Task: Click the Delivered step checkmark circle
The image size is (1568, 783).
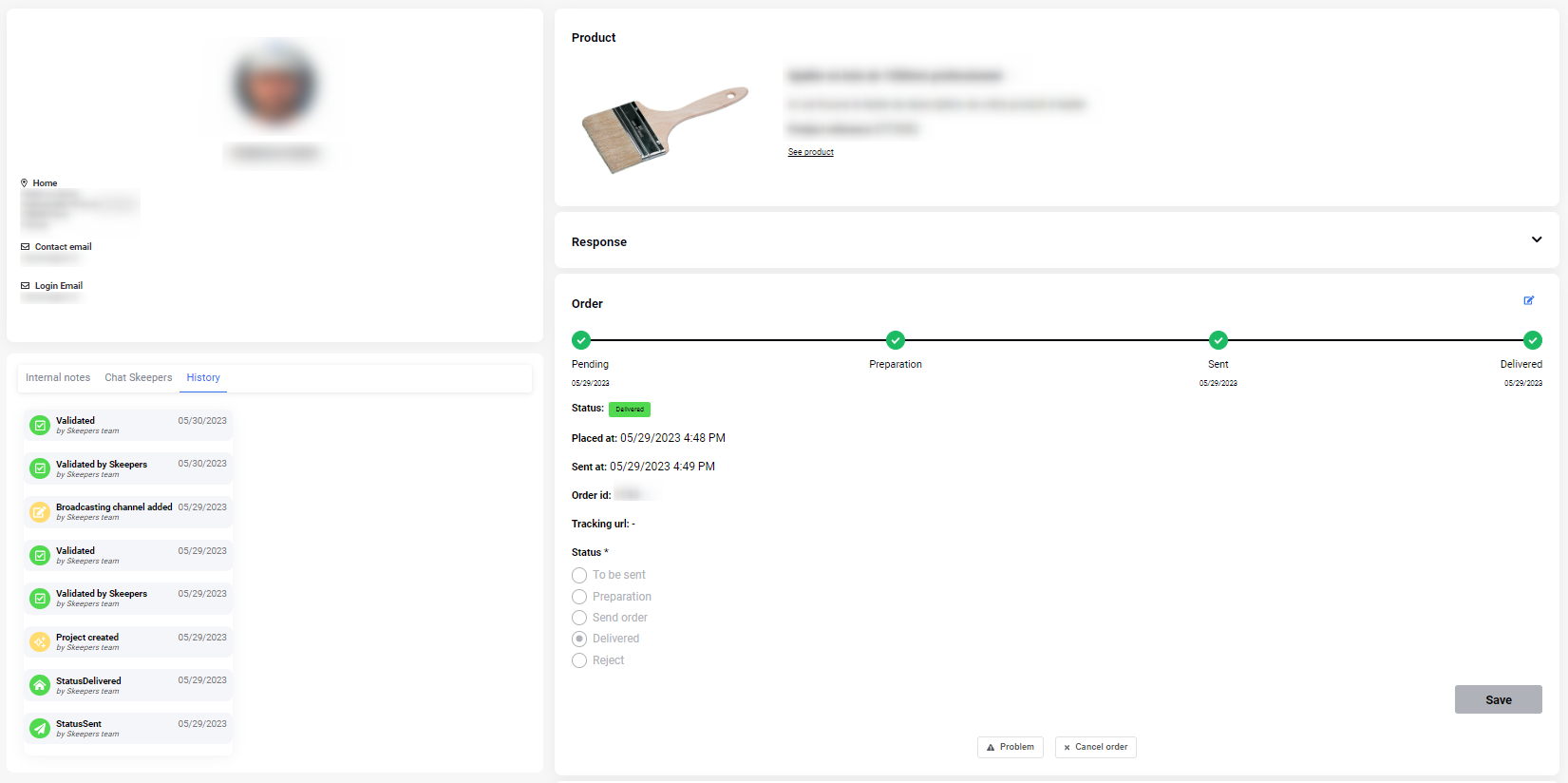Action: pos(1532,340)
